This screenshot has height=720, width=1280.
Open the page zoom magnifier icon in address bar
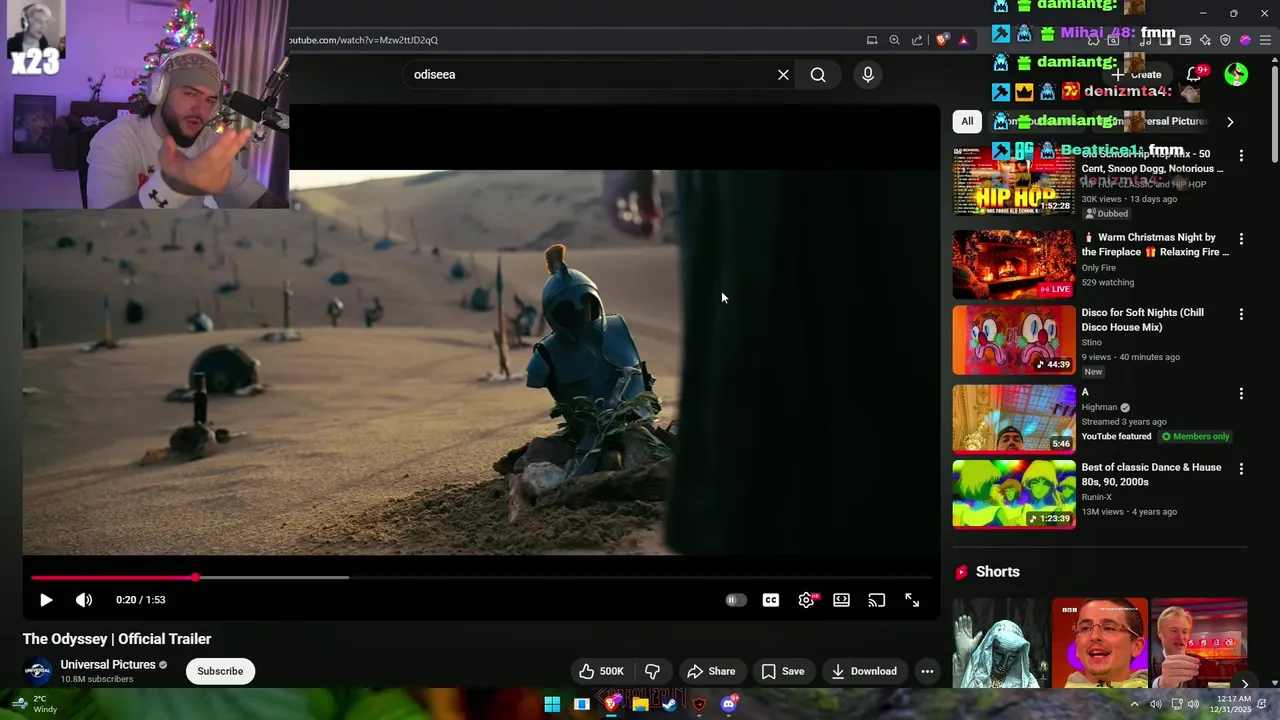[894, 40]
